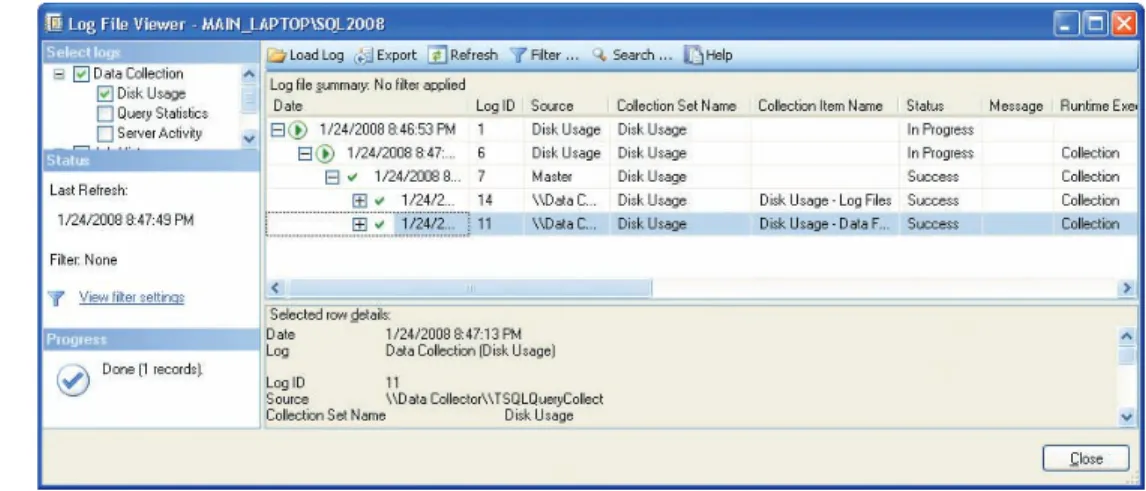
Task: Check the Server Activity checkbox
Action: (105, 134)
